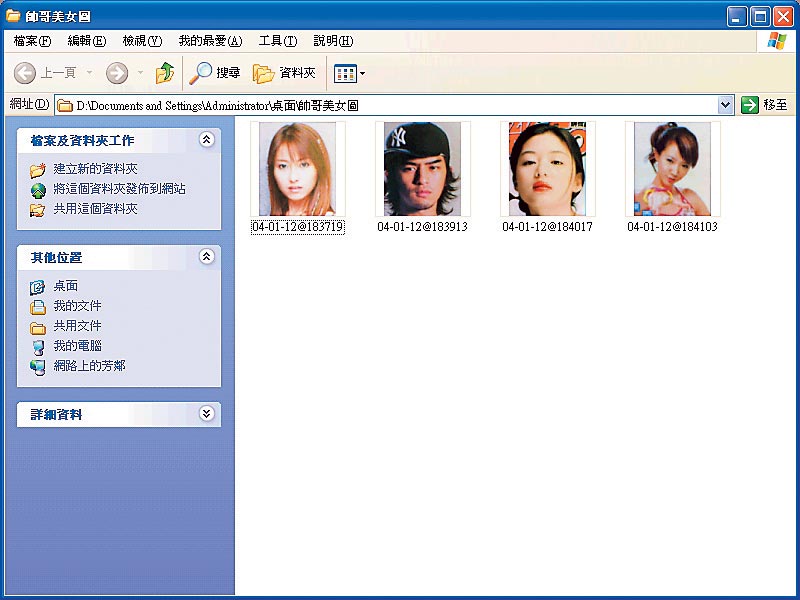The height and width of the screenshot is (600, 800).
Task: Open Forward button history dropdown arrow
Action: click(x=140, y=73)
